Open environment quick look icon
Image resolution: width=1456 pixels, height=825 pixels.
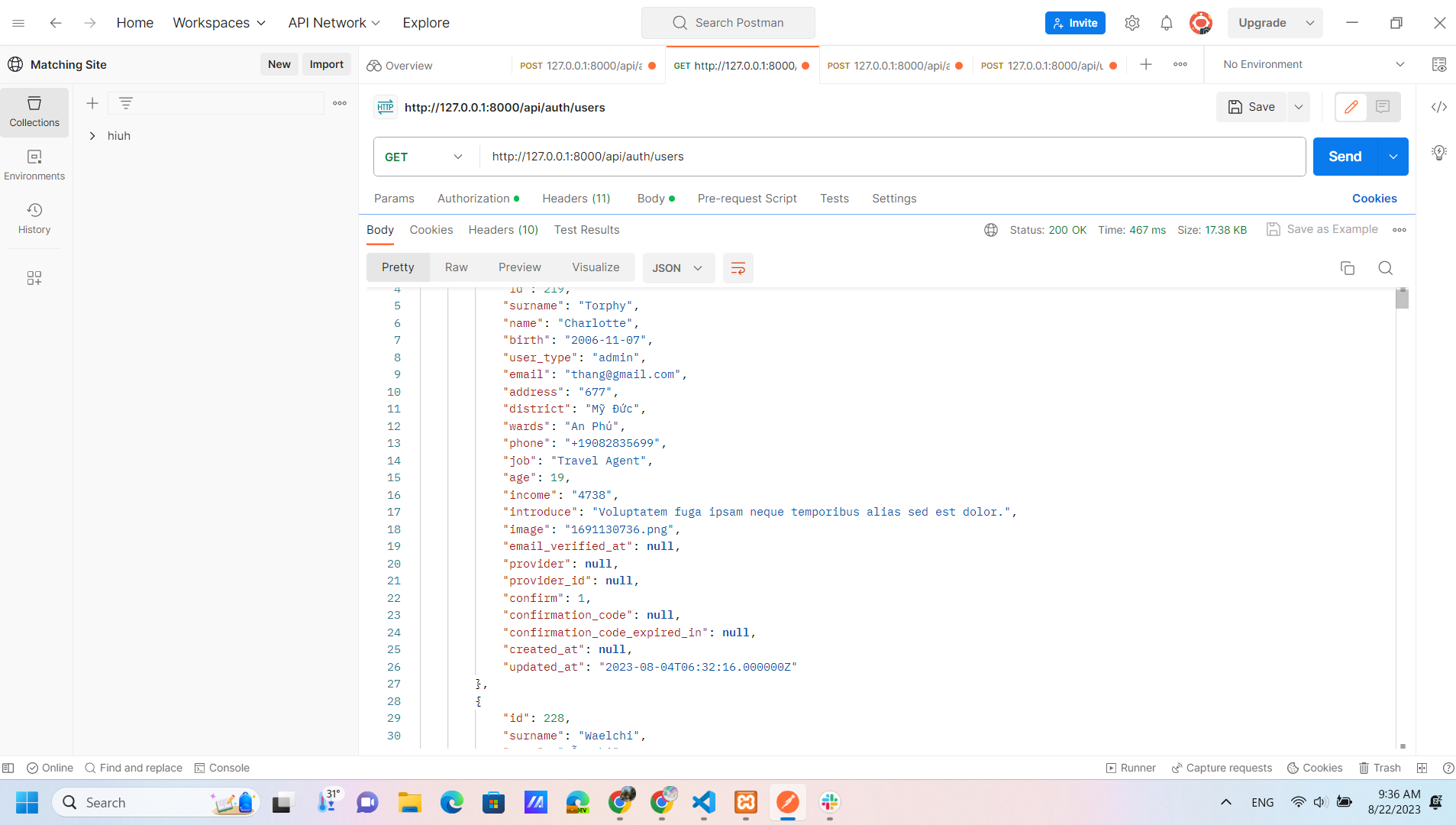[1439, 65]
